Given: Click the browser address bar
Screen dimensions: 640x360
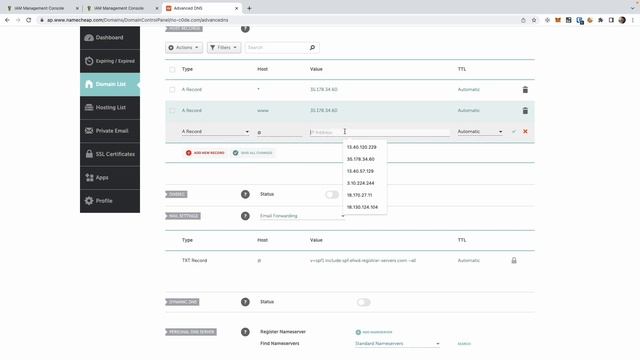Looking at the screenshot, I should 278,20.
